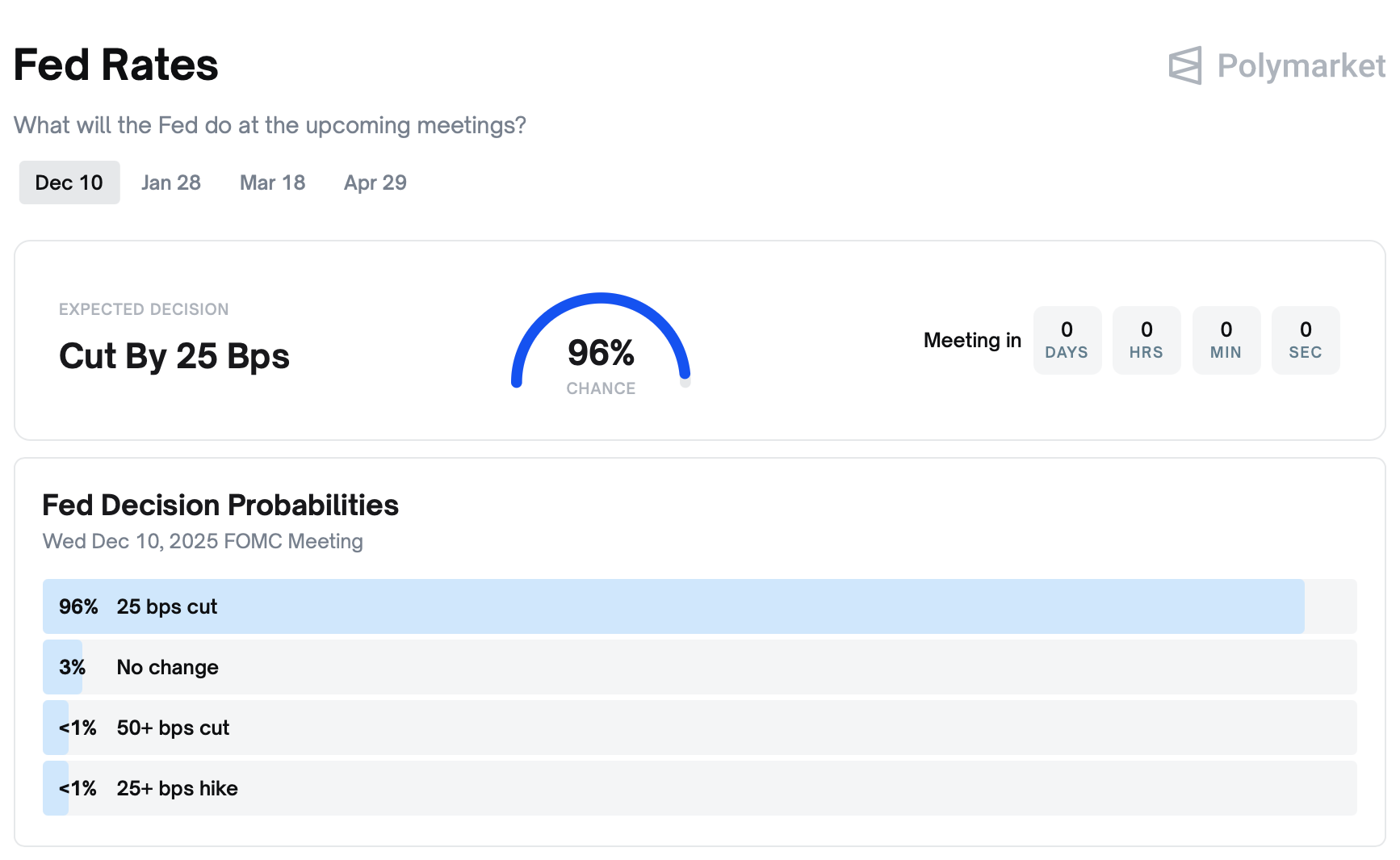Click the Fed Rates page title
1400x860 pixels.
coord(116,65)
